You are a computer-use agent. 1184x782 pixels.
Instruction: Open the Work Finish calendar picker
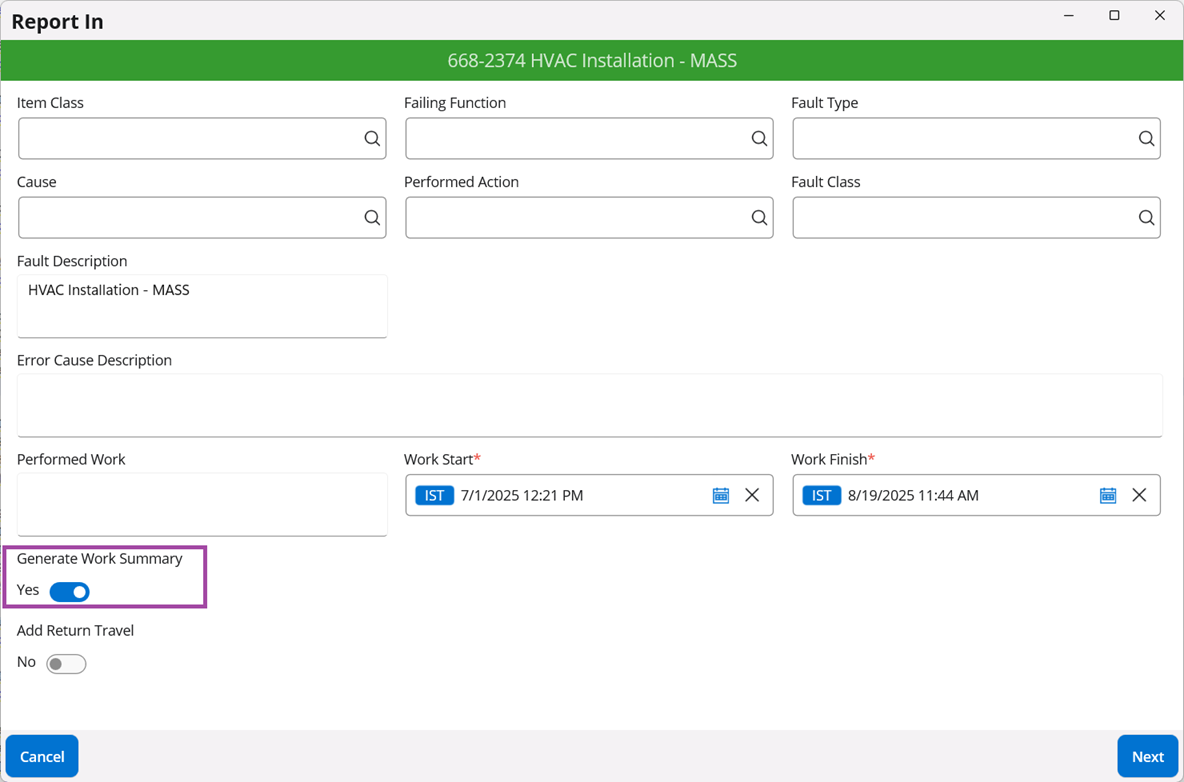pos(1107,496)
